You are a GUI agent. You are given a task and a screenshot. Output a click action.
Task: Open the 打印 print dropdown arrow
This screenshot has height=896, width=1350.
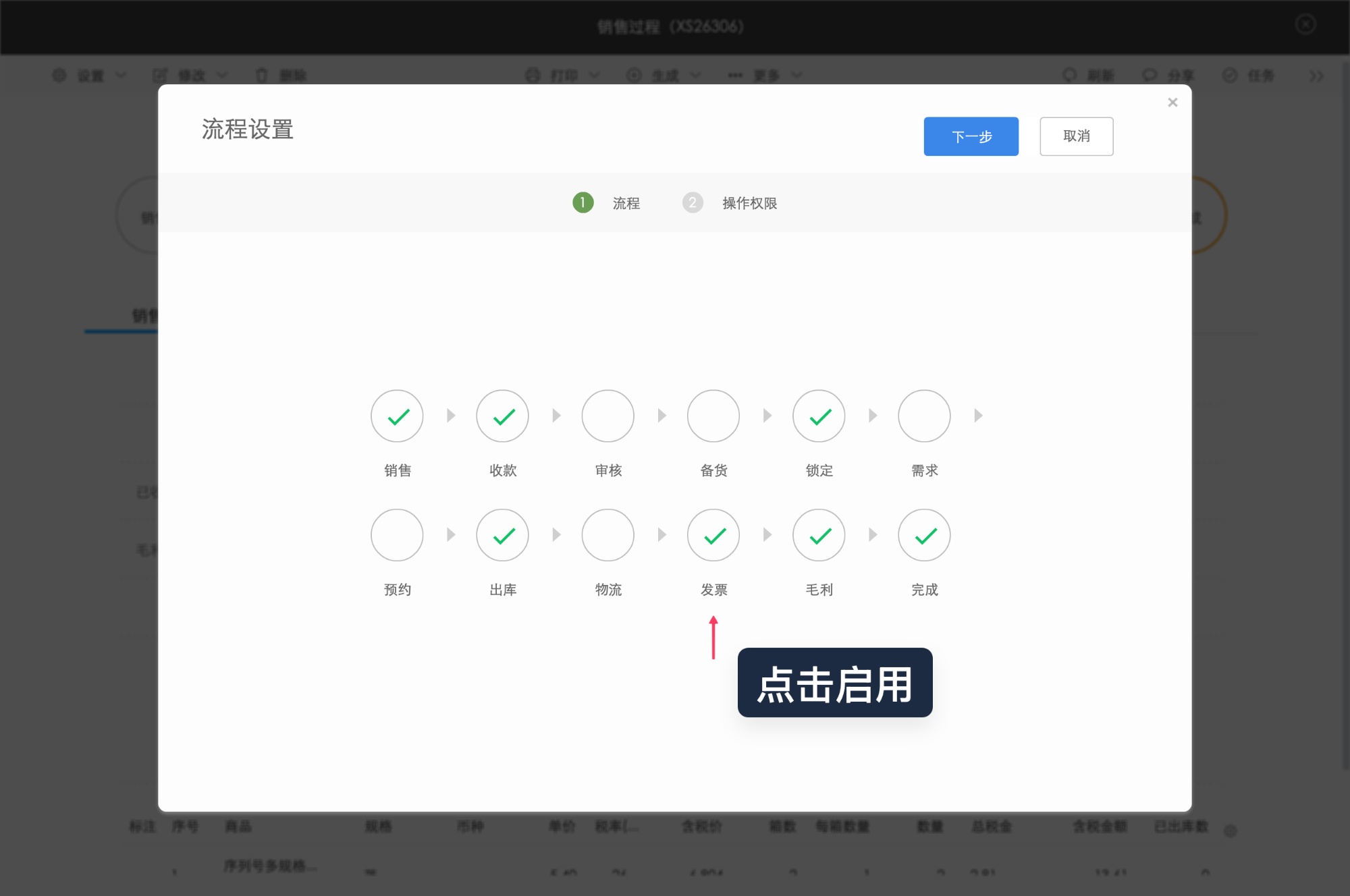[595, 76]
